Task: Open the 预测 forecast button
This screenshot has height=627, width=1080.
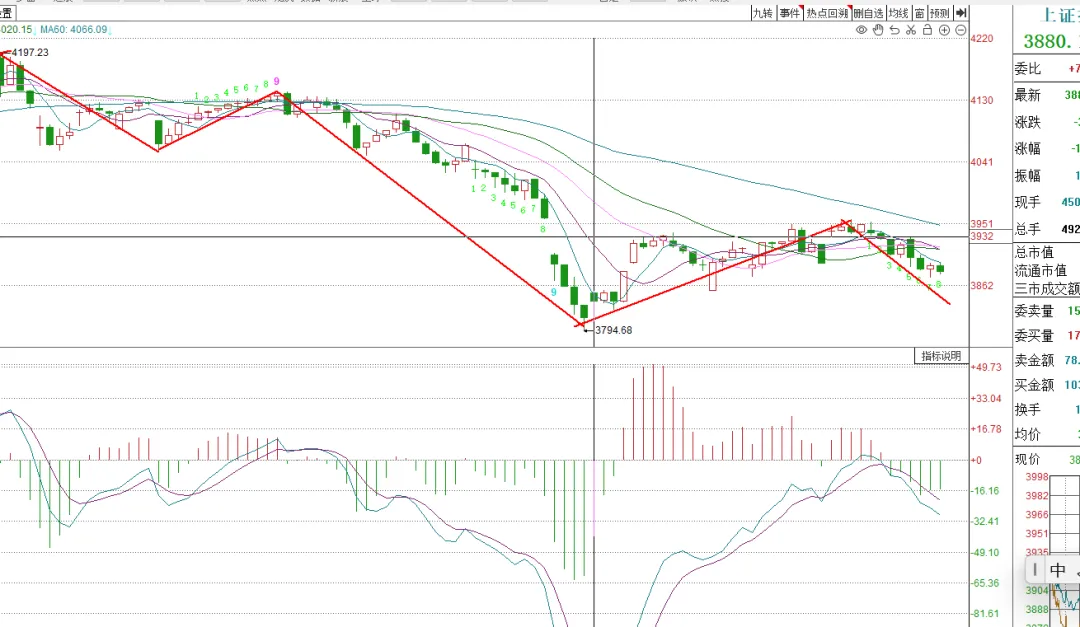Action: [939, 12]
